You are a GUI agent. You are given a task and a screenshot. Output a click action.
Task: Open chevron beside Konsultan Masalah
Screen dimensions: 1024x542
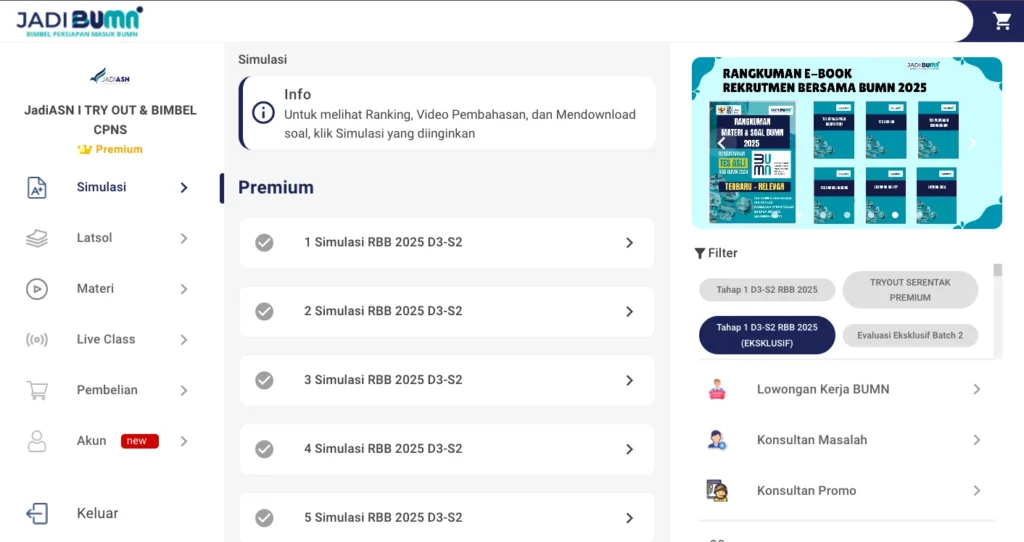(x=977, y=440)
